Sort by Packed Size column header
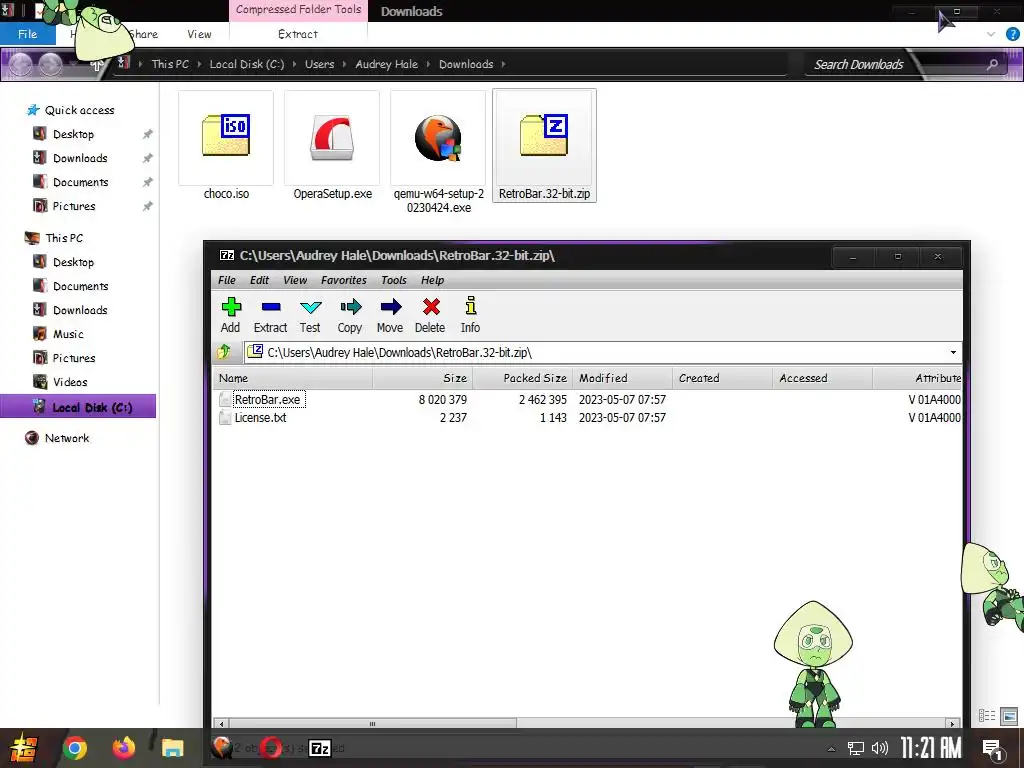 [522, 378]
